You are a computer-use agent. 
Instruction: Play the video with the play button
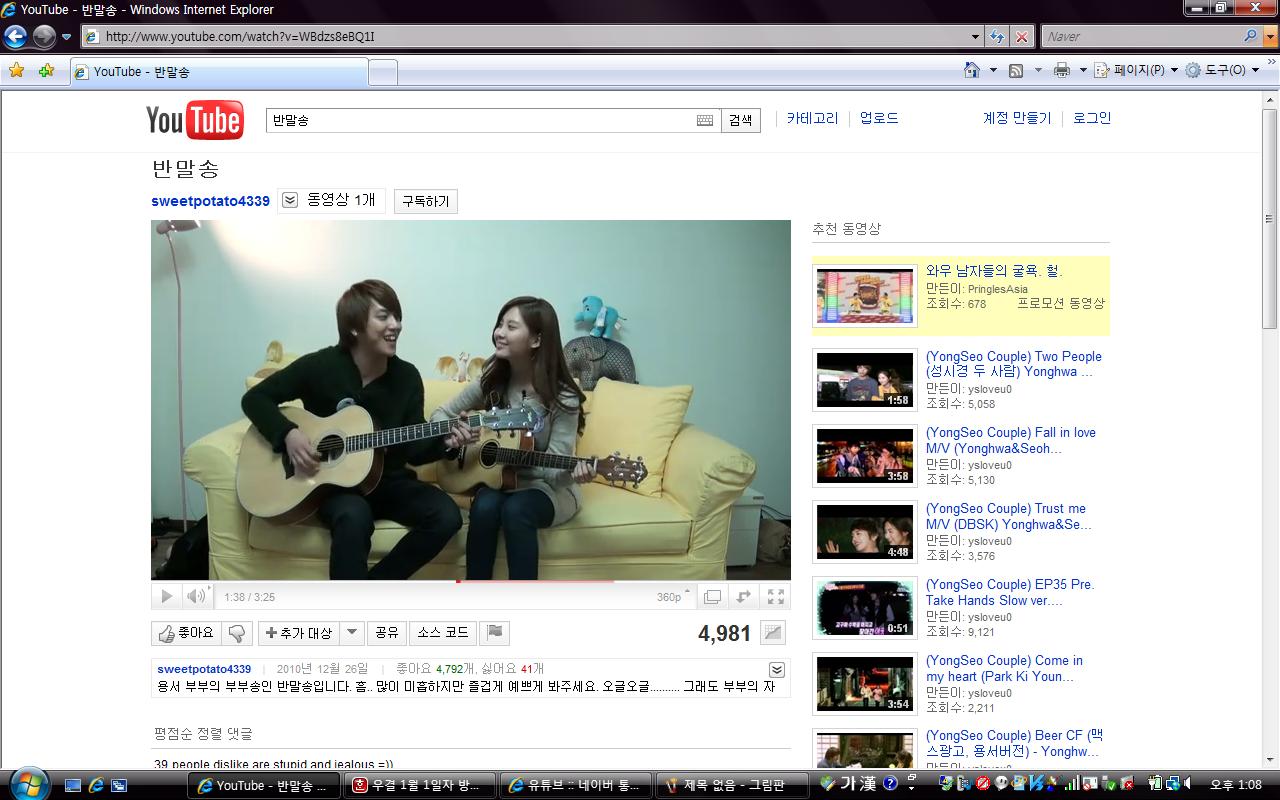pyautogui.click(x=166, y=597)
